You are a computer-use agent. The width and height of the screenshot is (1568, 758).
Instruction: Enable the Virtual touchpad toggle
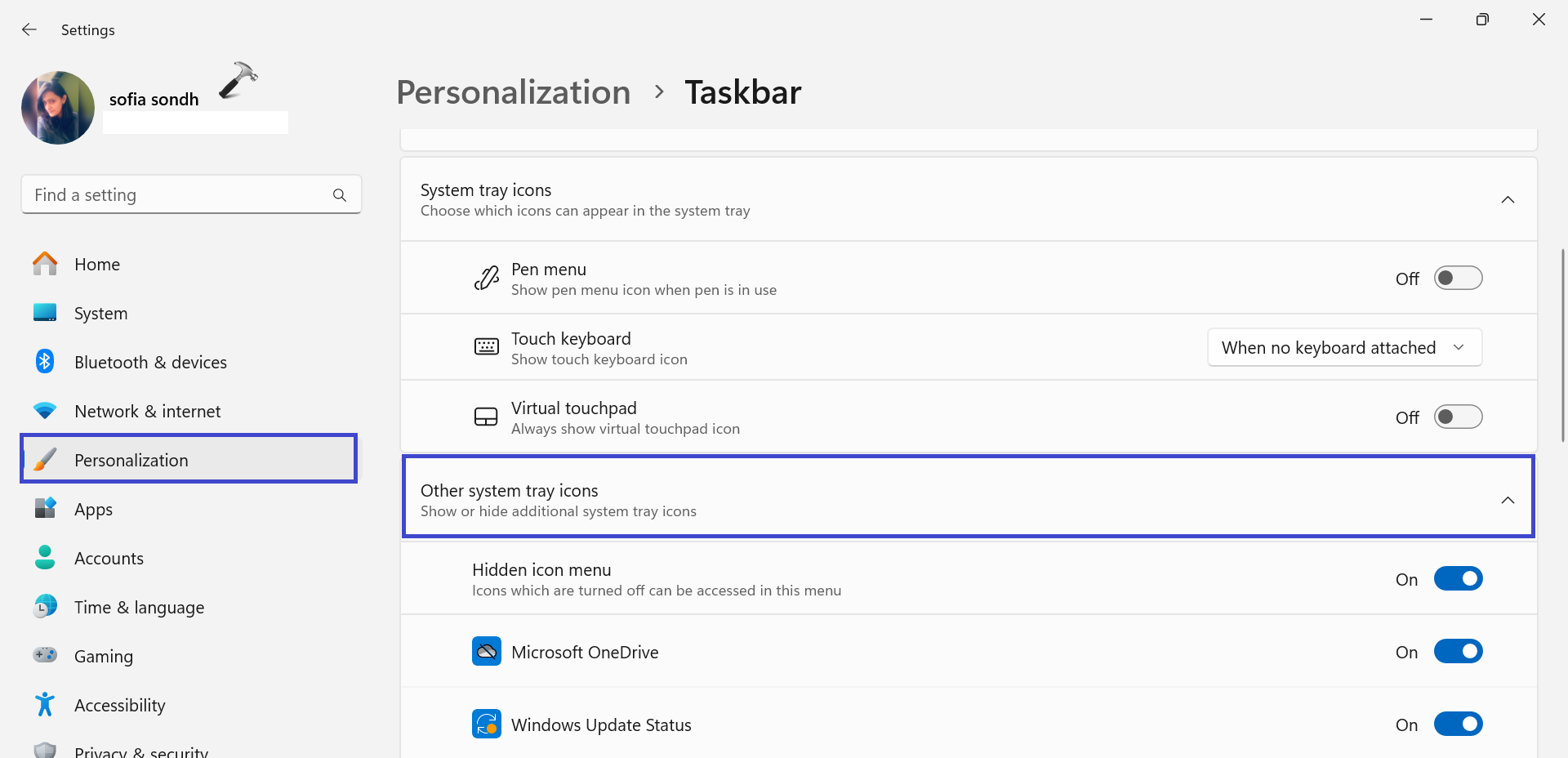coord(1458,417)
